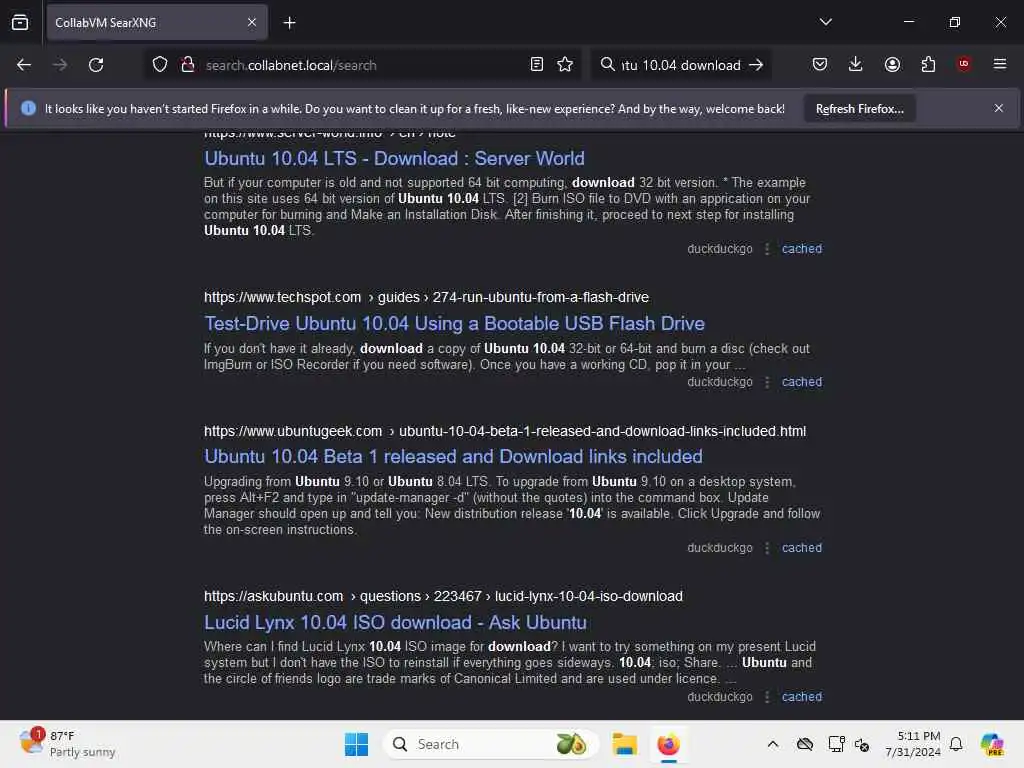Switch to Firefox in the taskbar
The image size is (1024, 768).
coord(668,744)
